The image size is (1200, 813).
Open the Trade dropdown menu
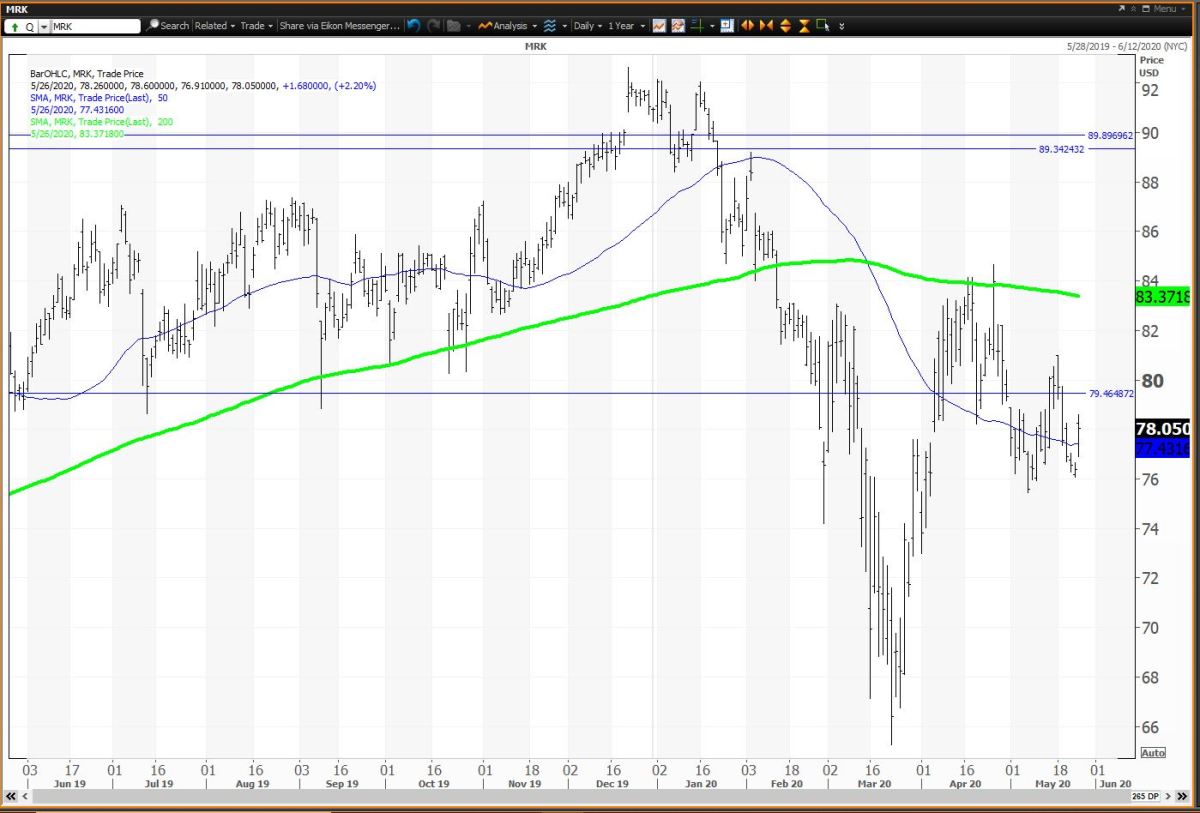pos(257,25)
